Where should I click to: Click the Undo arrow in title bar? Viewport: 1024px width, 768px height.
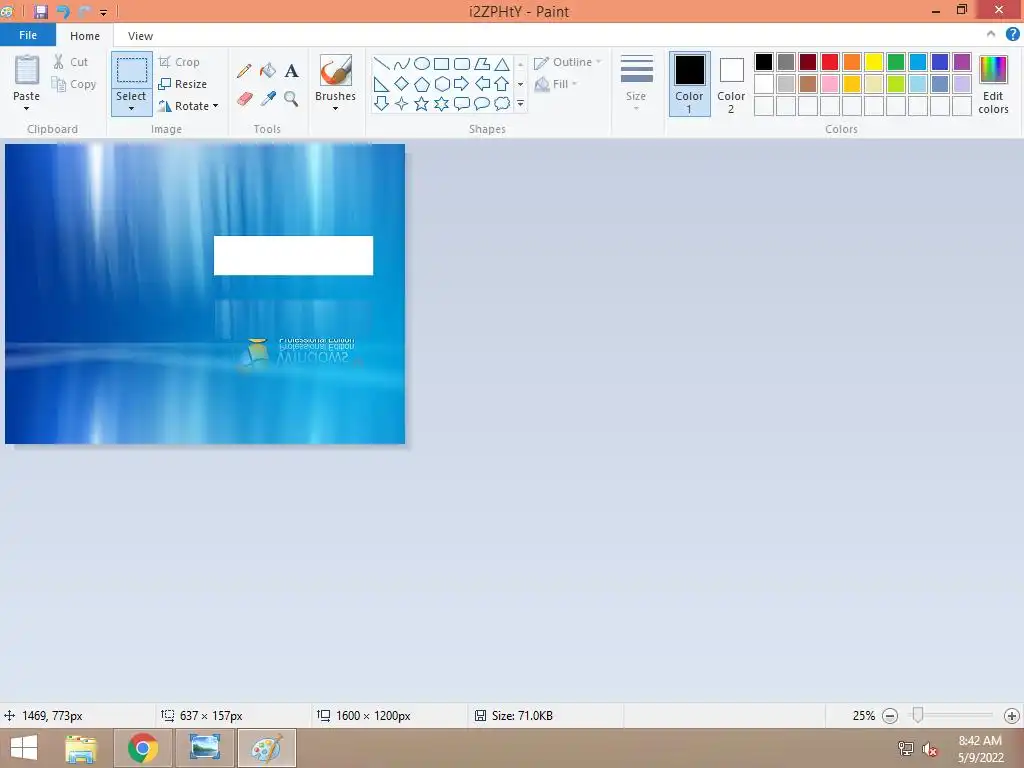click(x=63, y=11)
